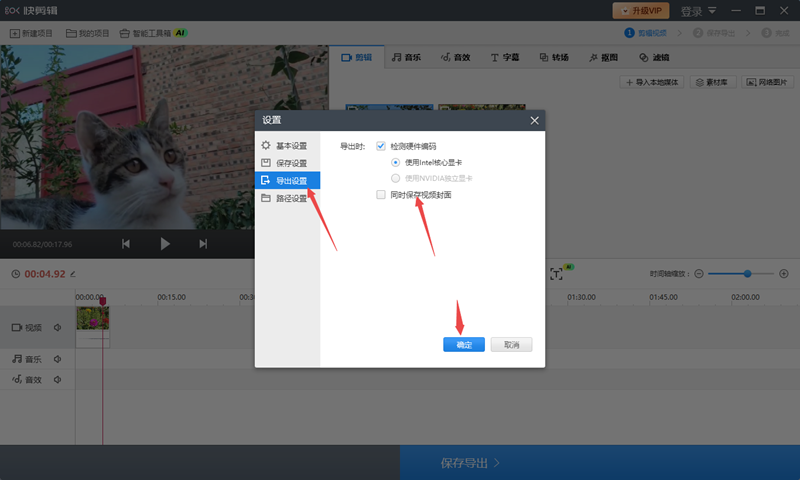Open the 登录 dropdown menu
Image resolution: width=800 pixels, height=480 pixels.
[698, 11]
